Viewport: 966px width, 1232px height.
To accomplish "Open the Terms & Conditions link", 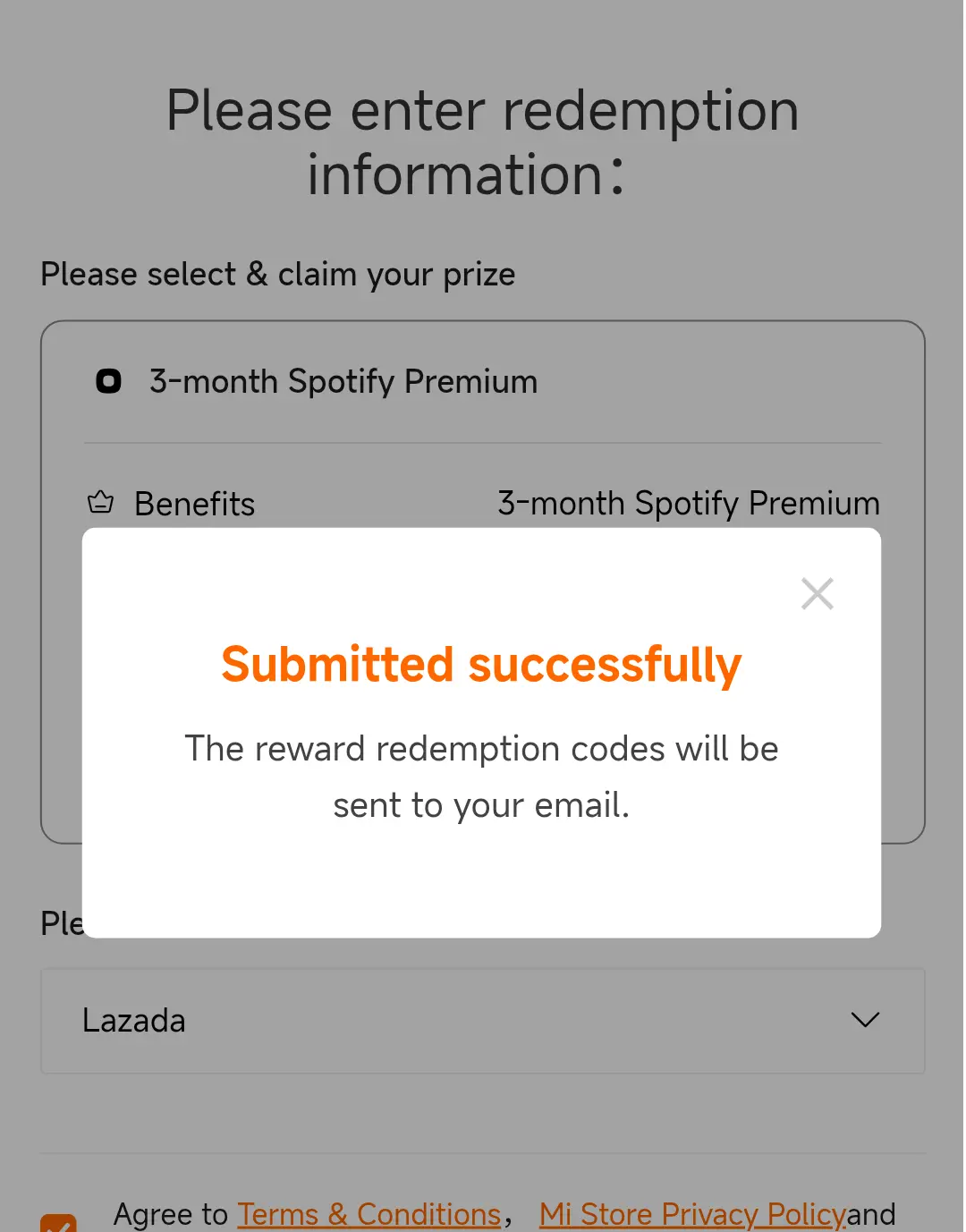I will (x=369, y=1215).
